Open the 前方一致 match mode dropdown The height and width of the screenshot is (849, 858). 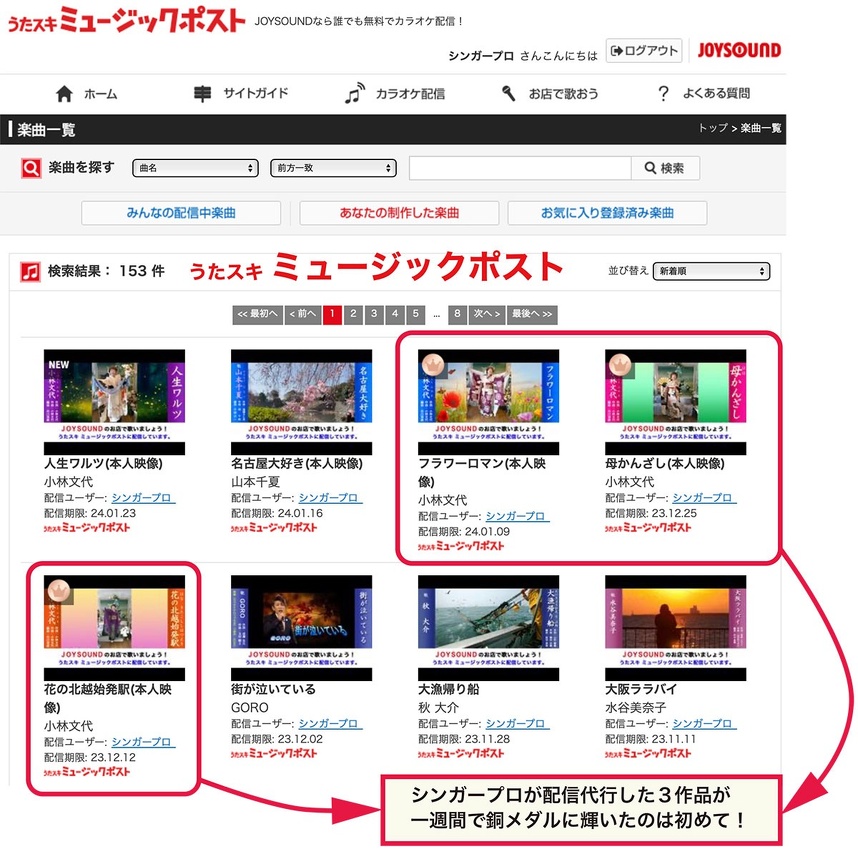pyautogui.click(x=333, y=168)
